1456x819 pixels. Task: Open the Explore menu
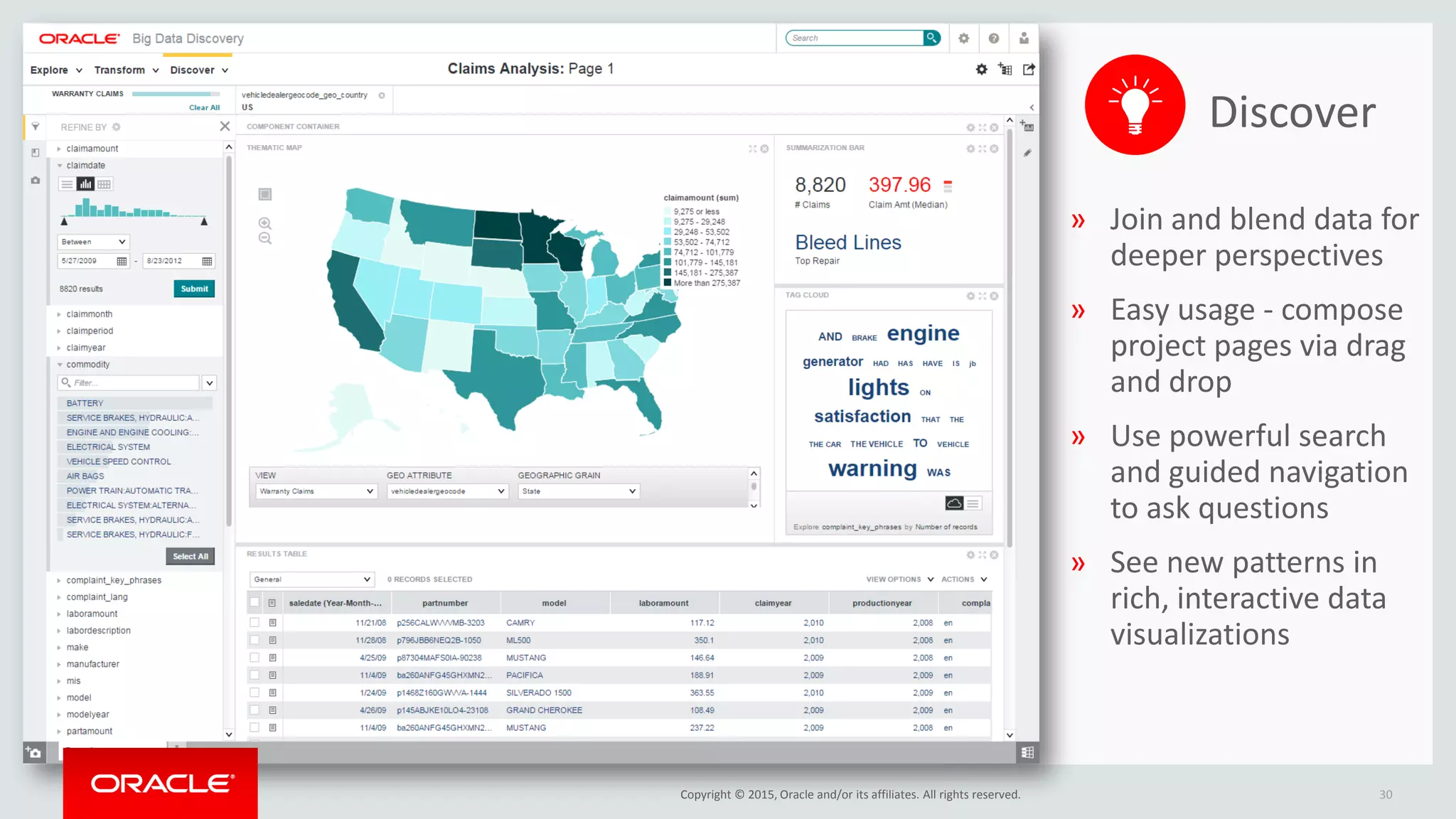pyautogui.click(x=56, y=70)
